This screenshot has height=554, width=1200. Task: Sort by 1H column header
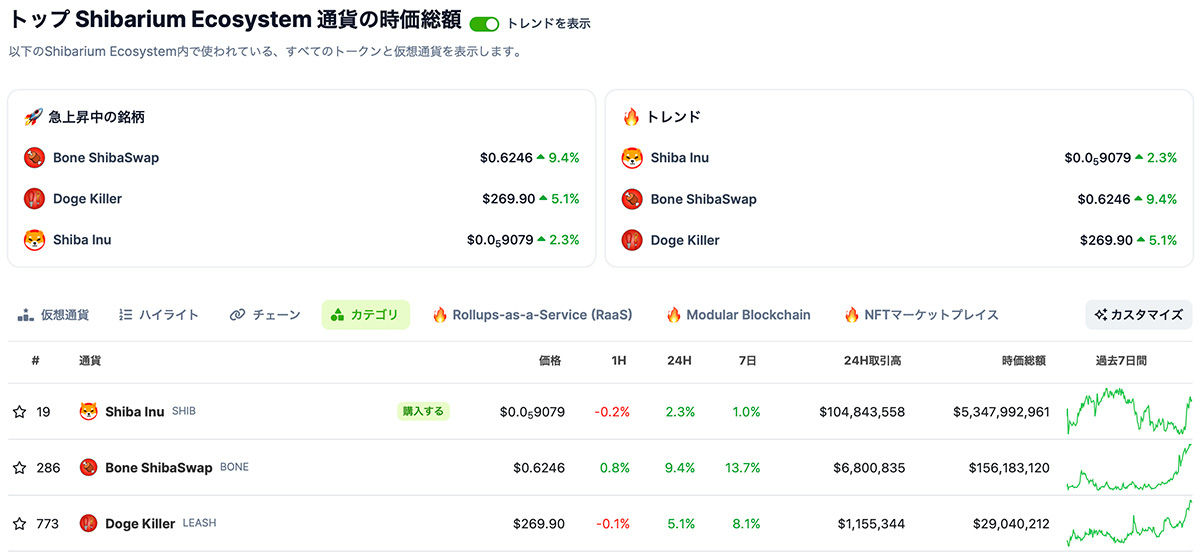click(x=619, y=361)
